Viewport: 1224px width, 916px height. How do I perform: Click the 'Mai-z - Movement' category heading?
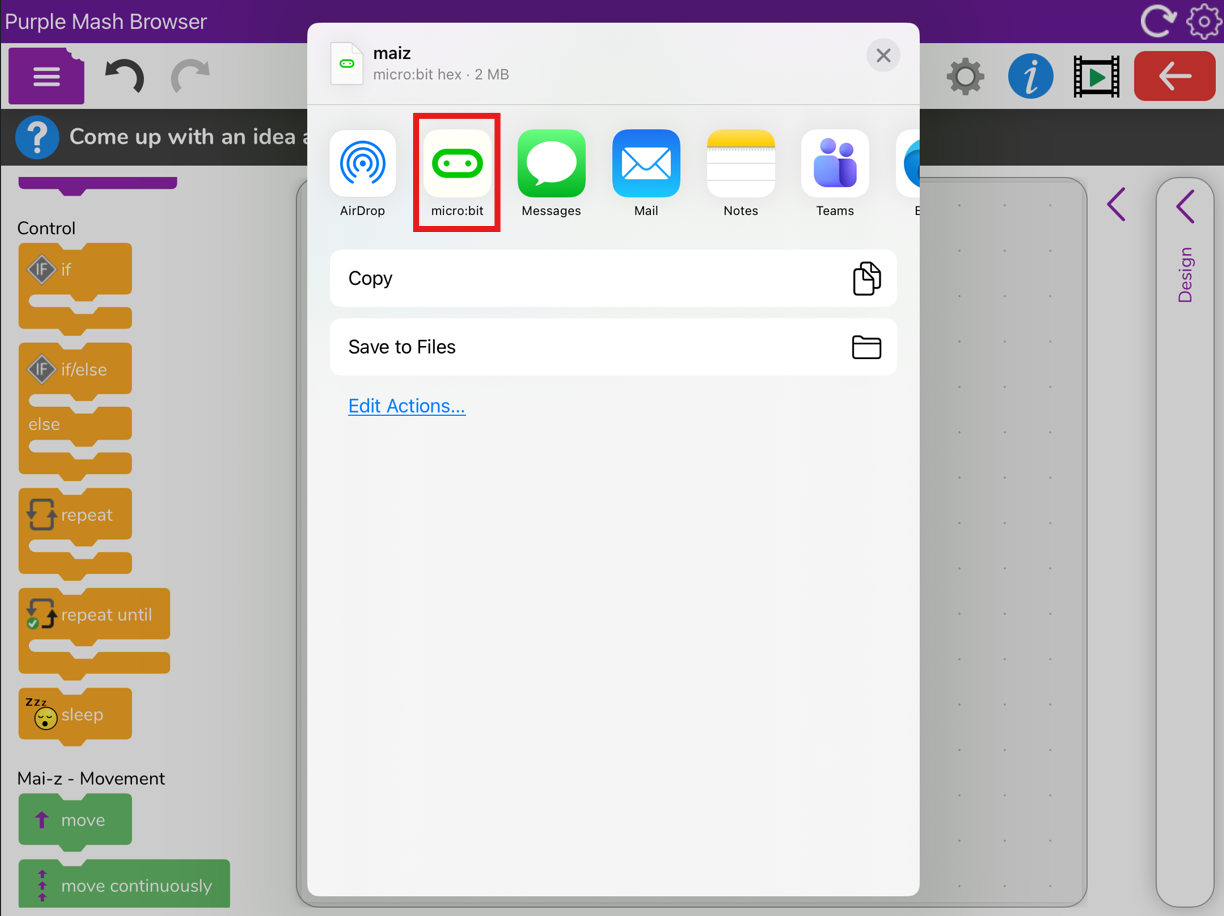[x=91, y=778]
